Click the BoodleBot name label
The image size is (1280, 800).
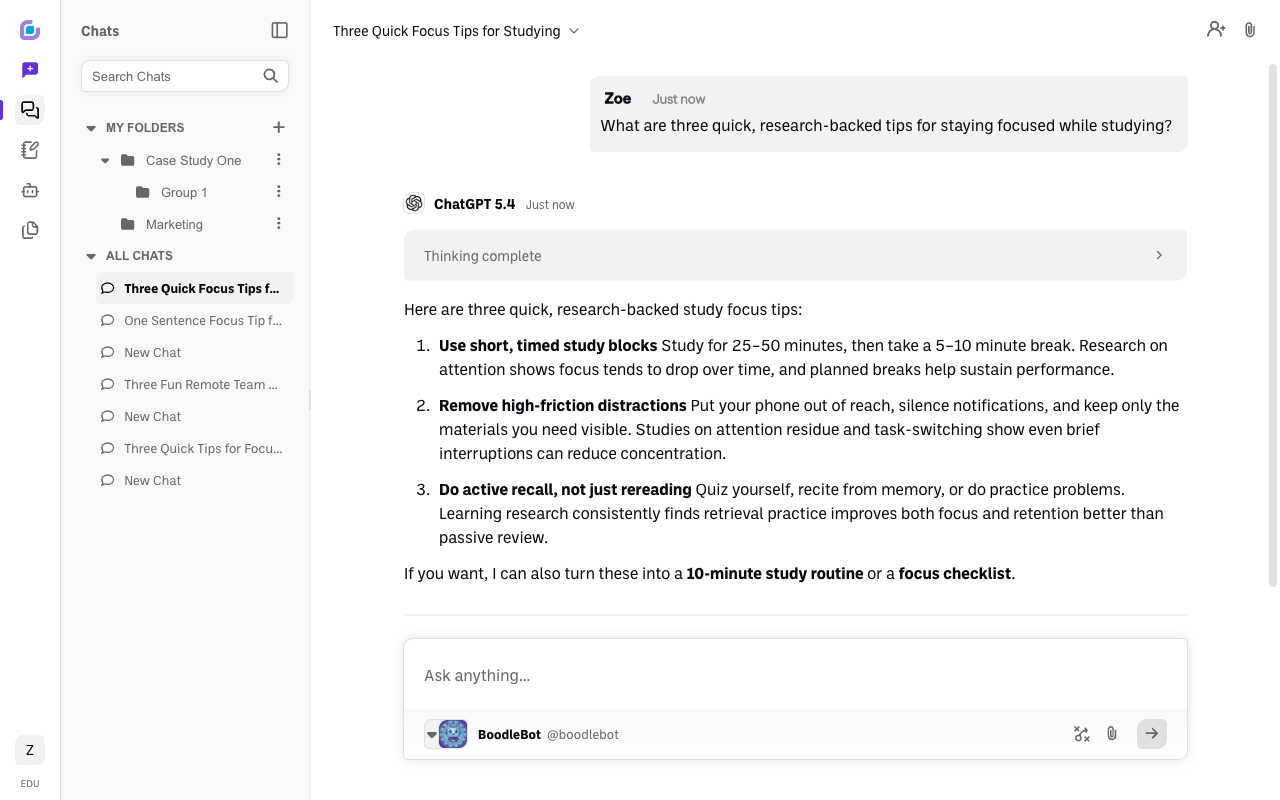pyautogui.click(x=509, y=734)
